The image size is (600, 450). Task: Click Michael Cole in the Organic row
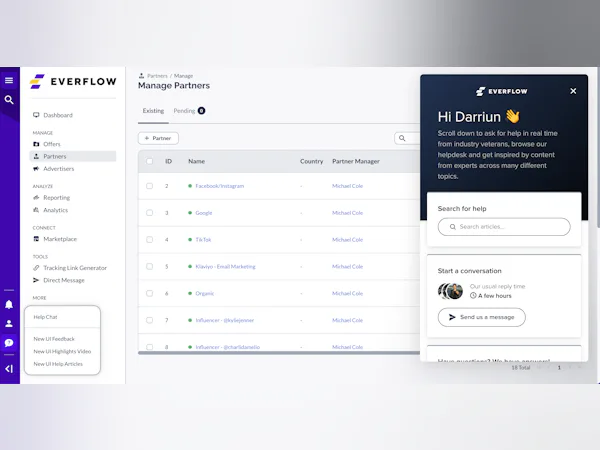[347, 293]
